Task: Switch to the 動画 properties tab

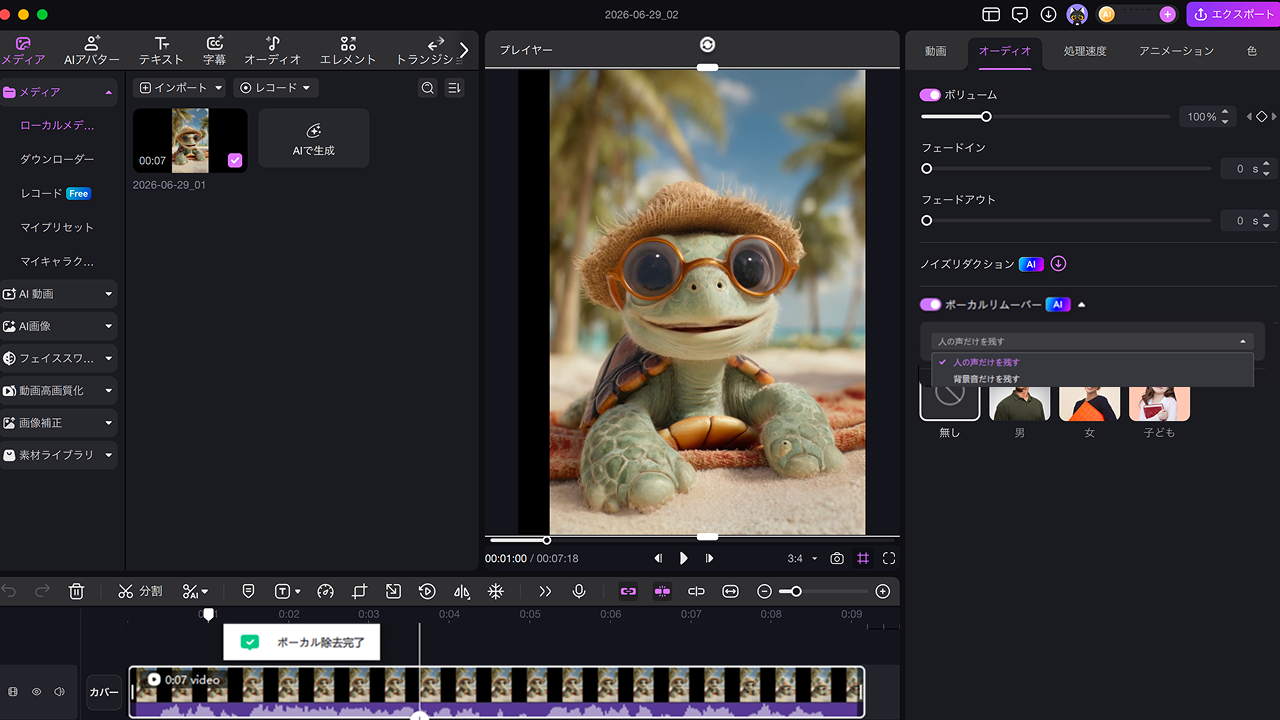Action: 936,51
